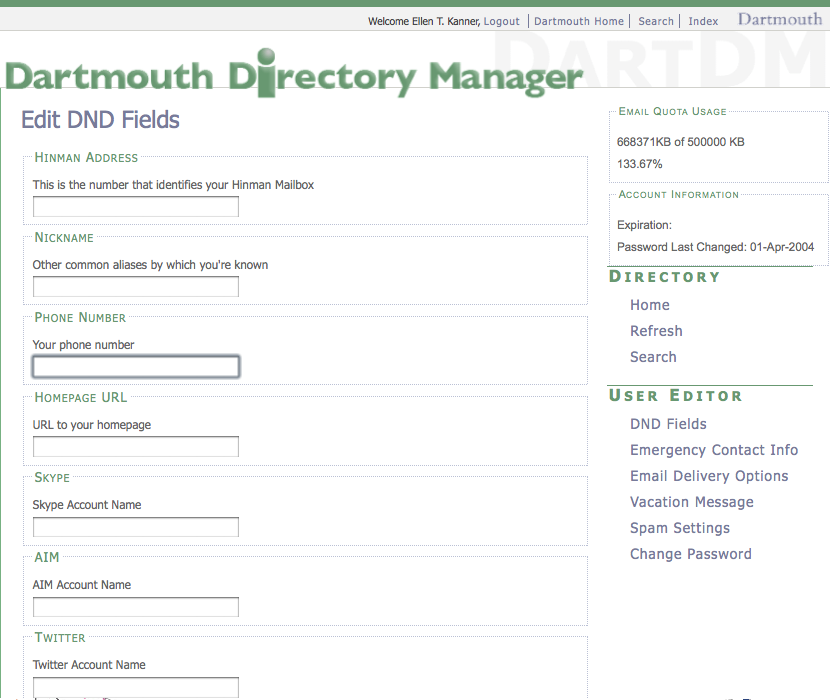The height and width of the screenshot is (700, 830).
Task: Select the Skype Account Name field
Action: click(x=136, y=527)
